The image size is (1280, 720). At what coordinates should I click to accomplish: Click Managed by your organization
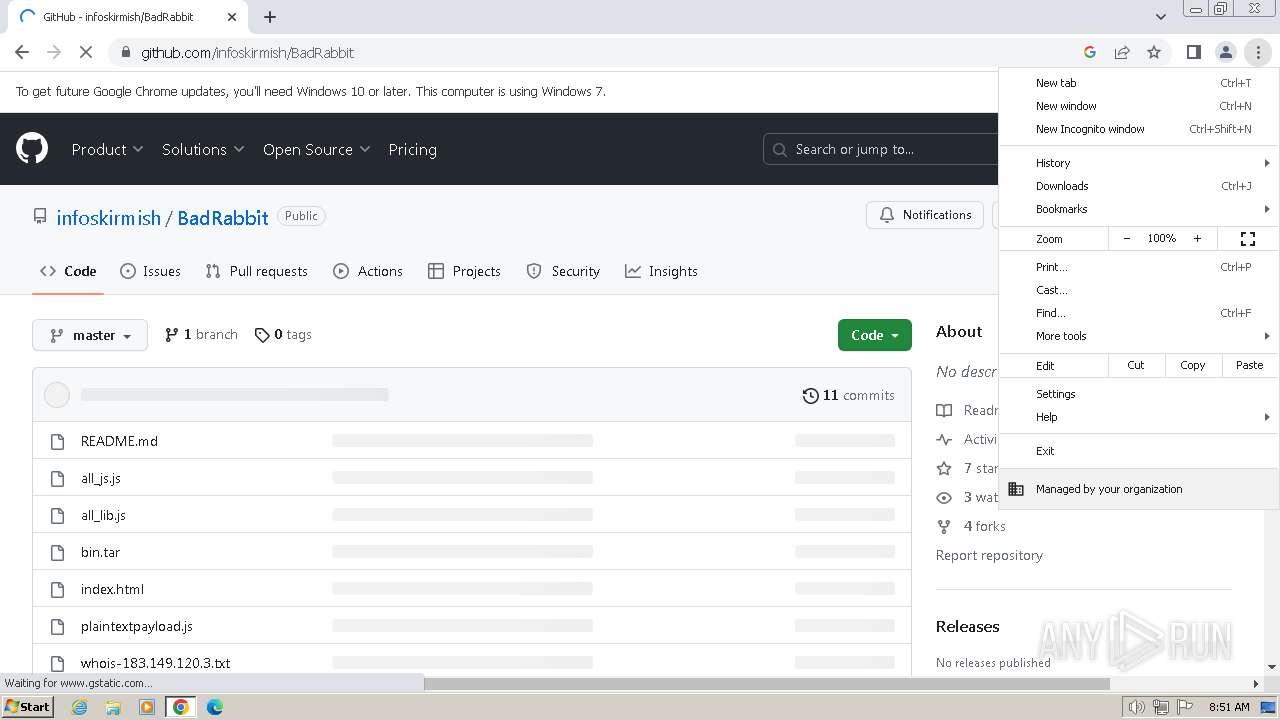click(x=1139, y=489)
